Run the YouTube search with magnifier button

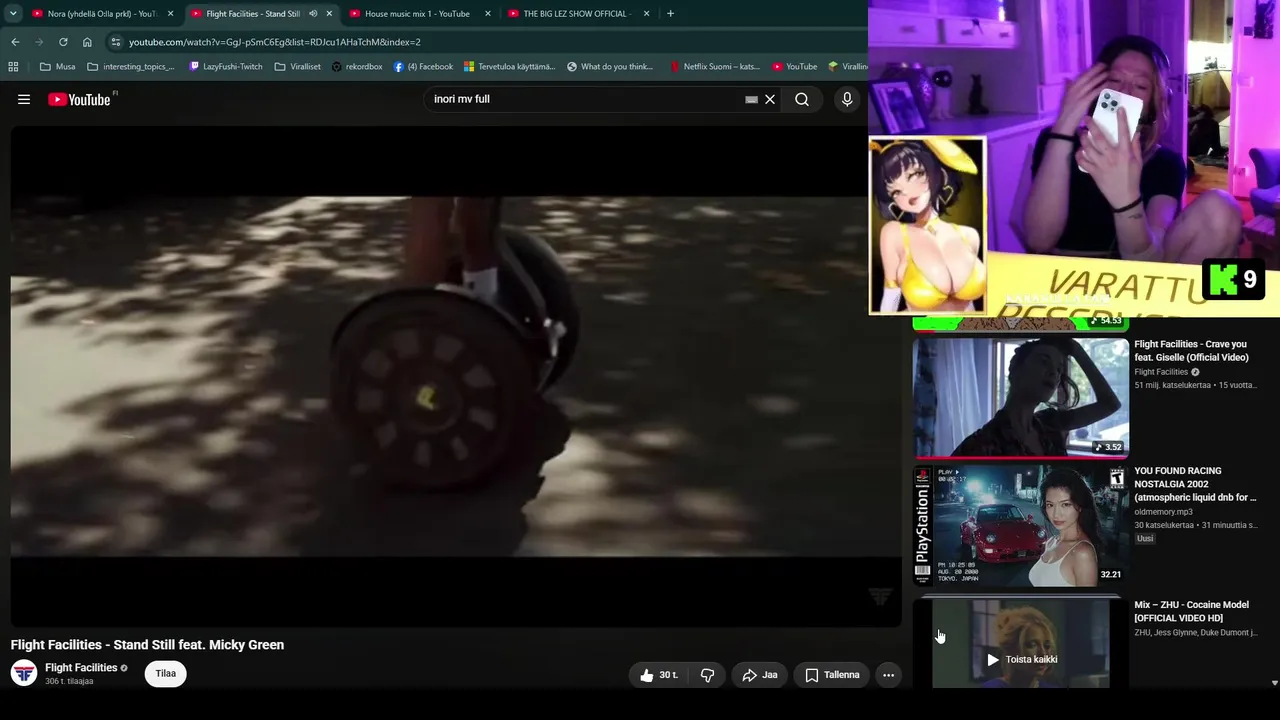(802, 99)
